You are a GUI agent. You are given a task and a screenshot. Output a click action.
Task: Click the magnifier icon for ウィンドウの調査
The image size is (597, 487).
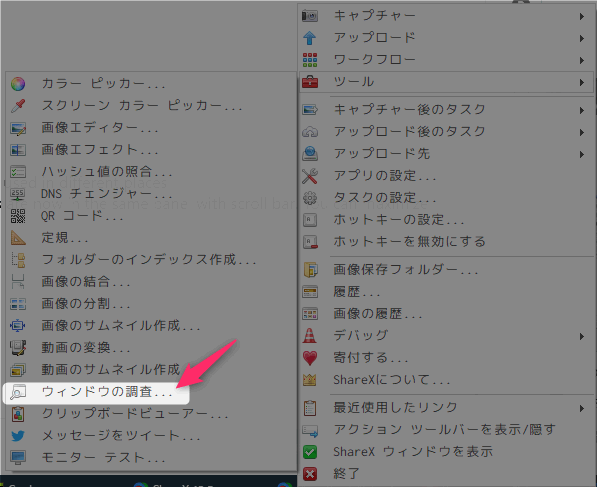[18, 392]
